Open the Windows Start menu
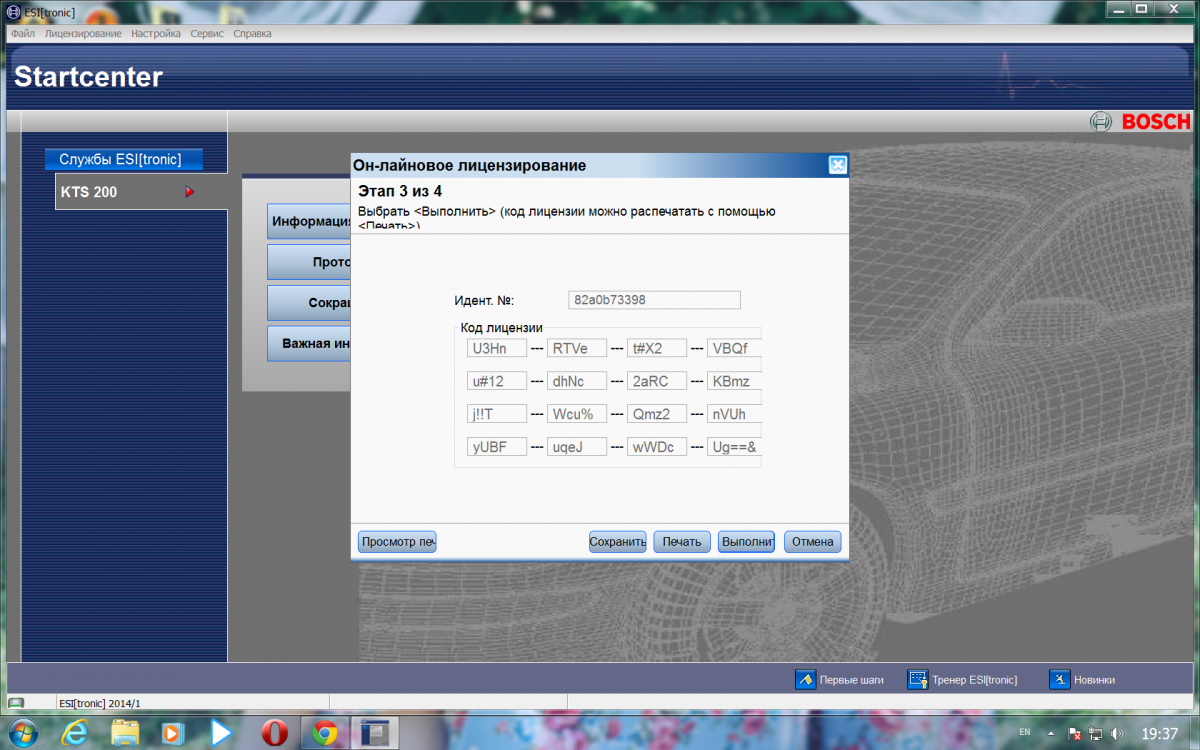 coord(22,733)
